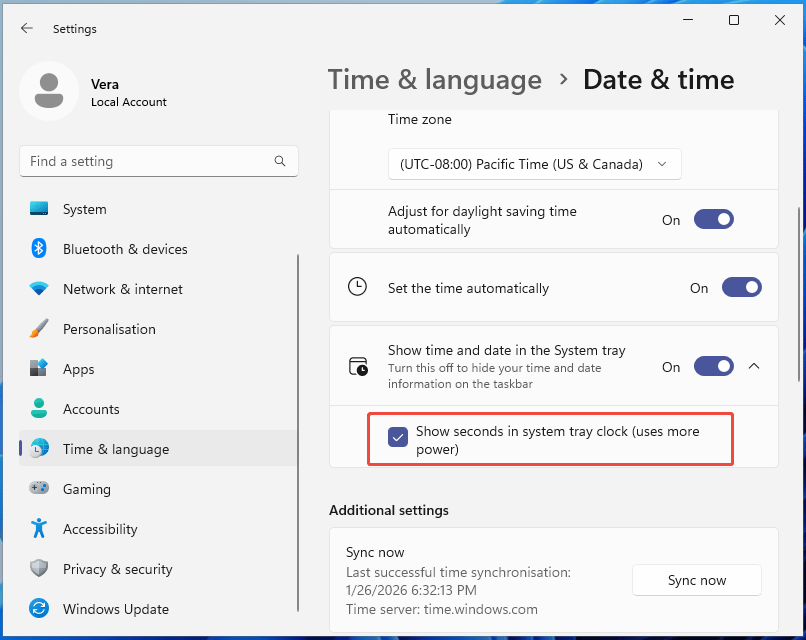Open System settings in sidebar
806x640 pixels.
pos(84,209)
